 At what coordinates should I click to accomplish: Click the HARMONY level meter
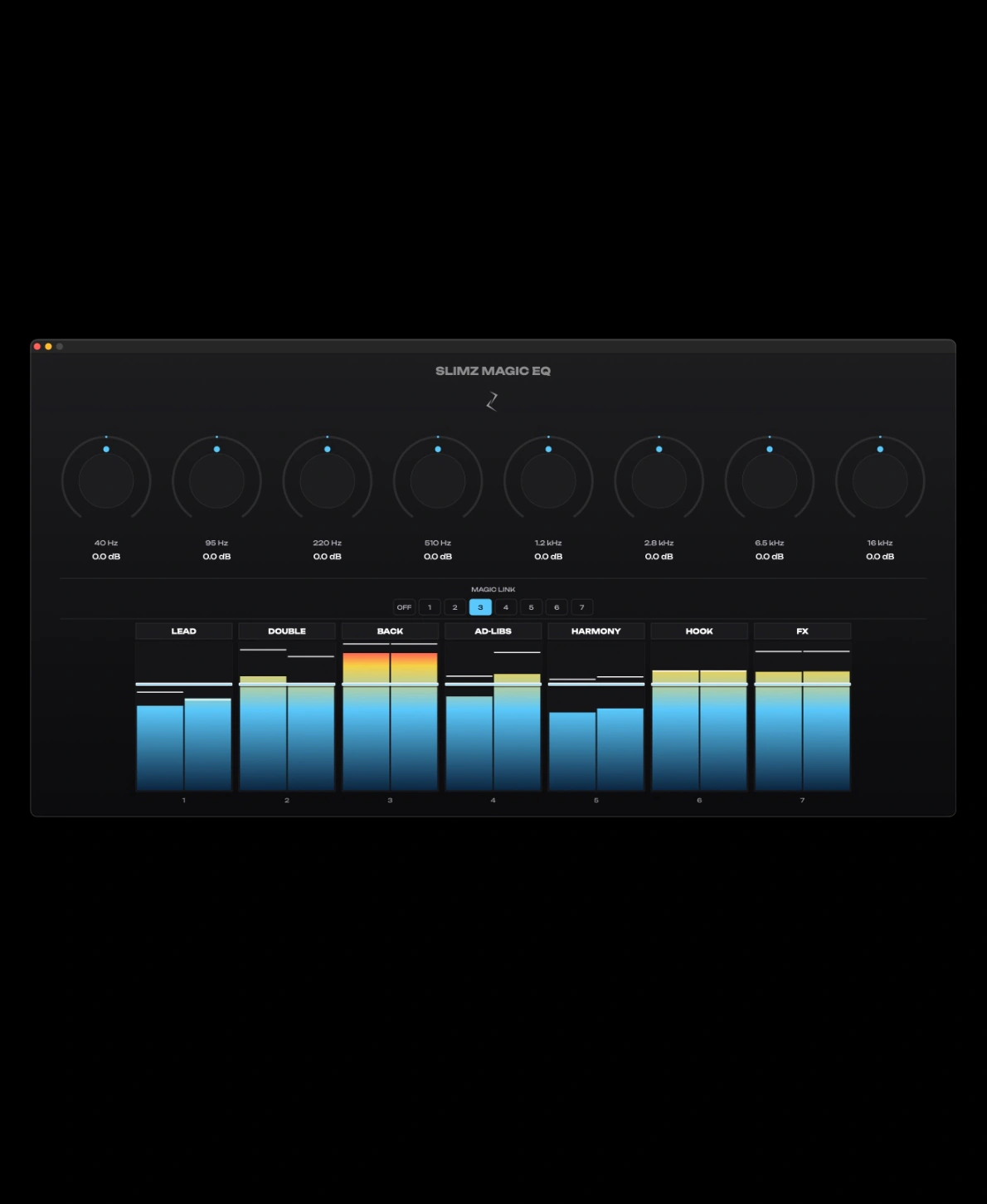(x=596, y=716)
